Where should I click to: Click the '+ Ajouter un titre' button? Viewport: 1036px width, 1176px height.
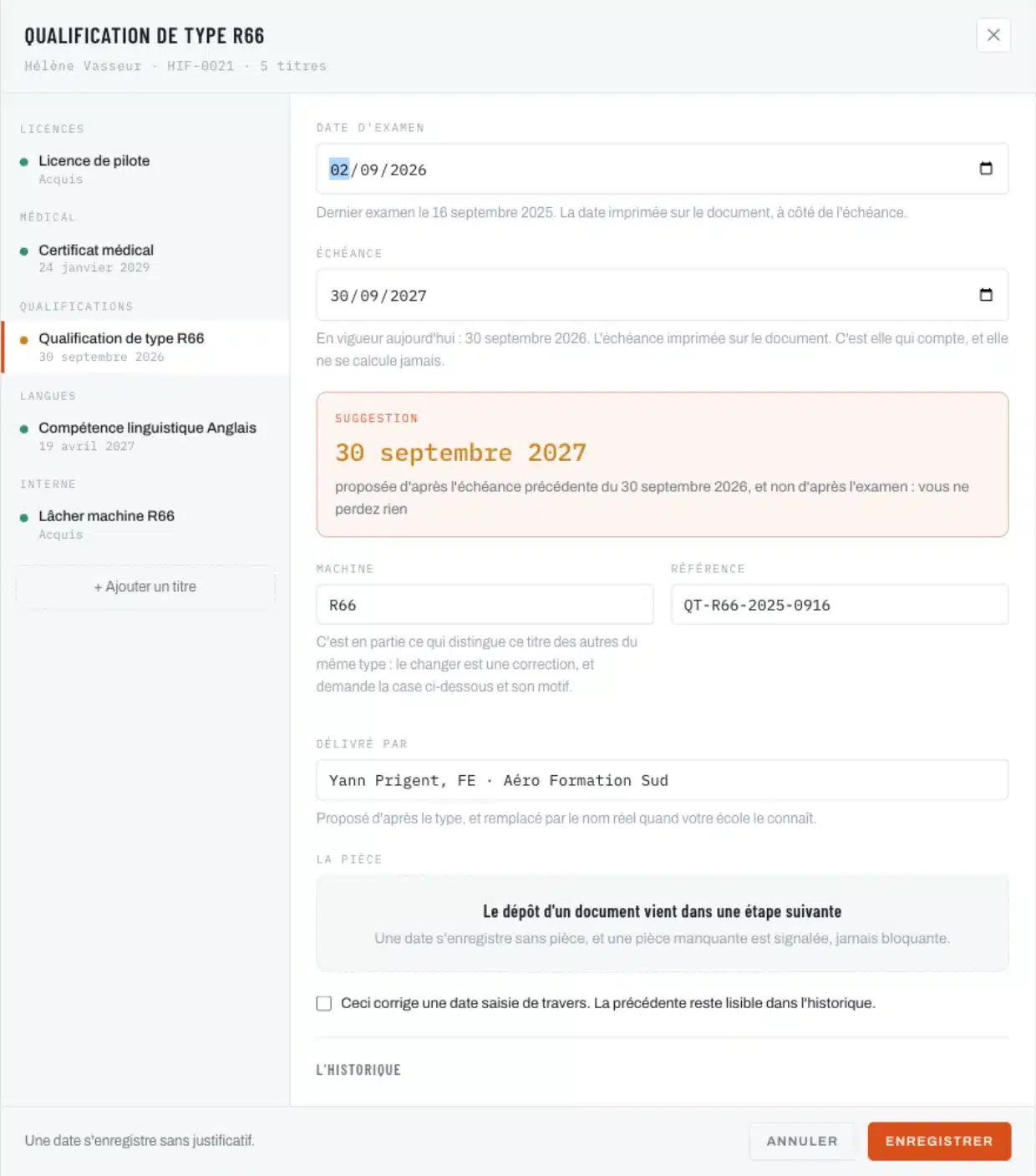[145, 586]
